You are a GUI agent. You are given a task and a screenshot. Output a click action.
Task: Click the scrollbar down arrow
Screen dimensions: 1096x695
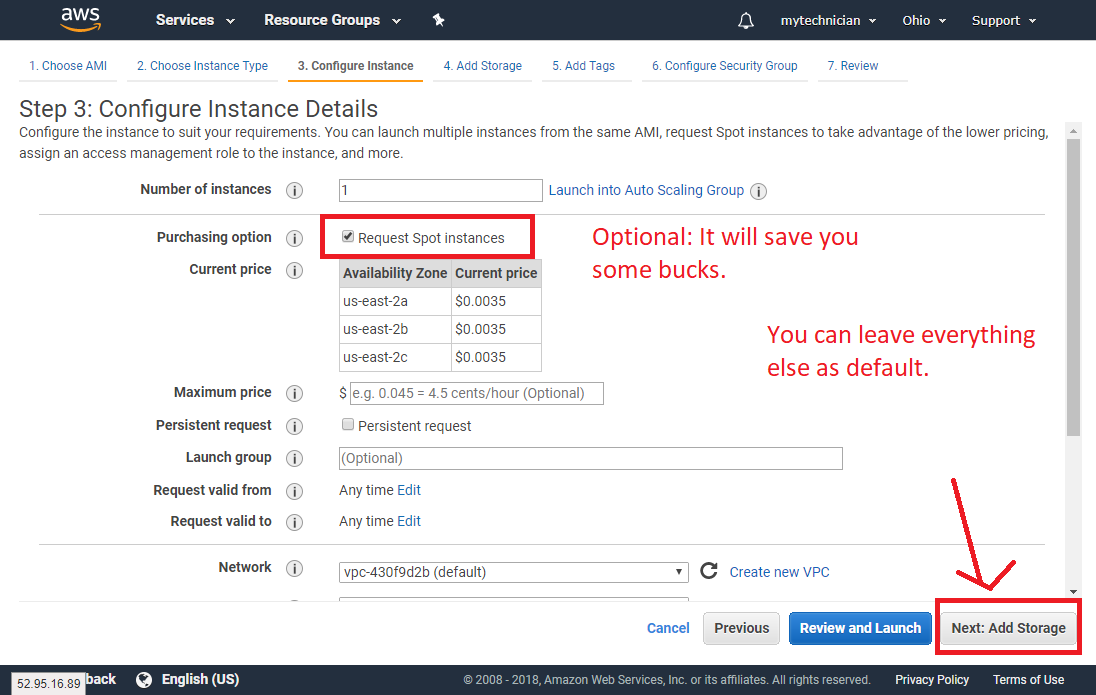(1074, 592)
